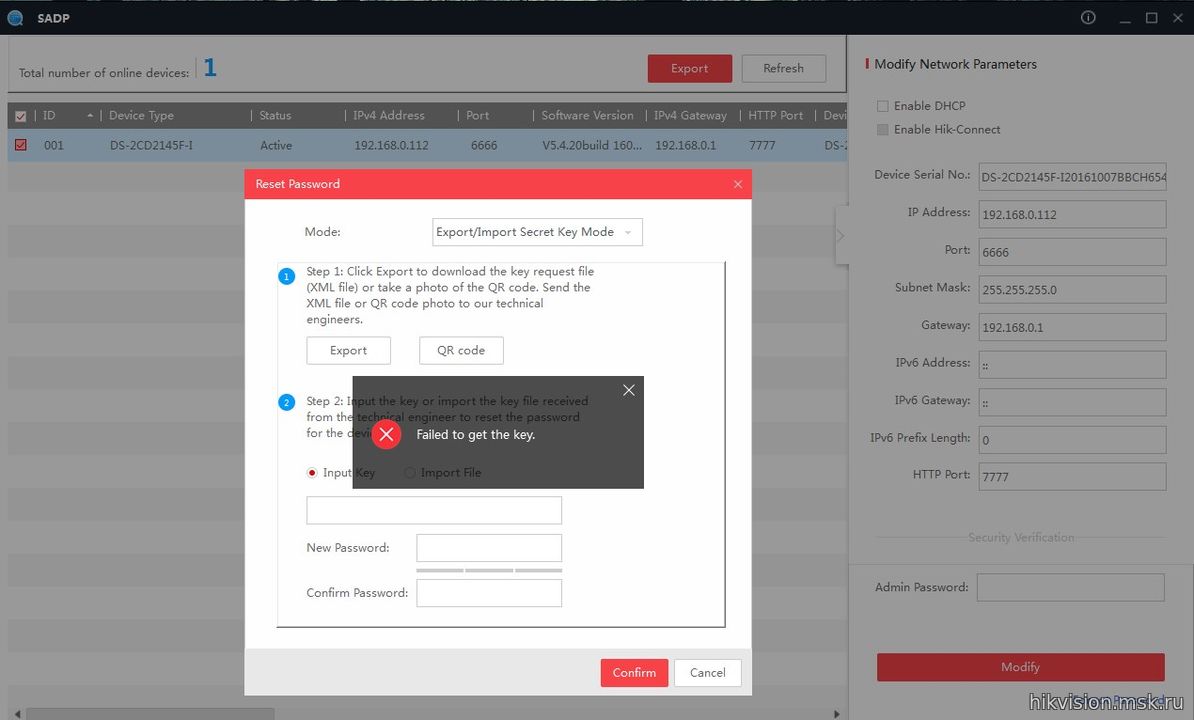The width and height of the screenshot is (1194, 720).
Task: Click the Port field showing 6666
Action: tap(1072, 252)
